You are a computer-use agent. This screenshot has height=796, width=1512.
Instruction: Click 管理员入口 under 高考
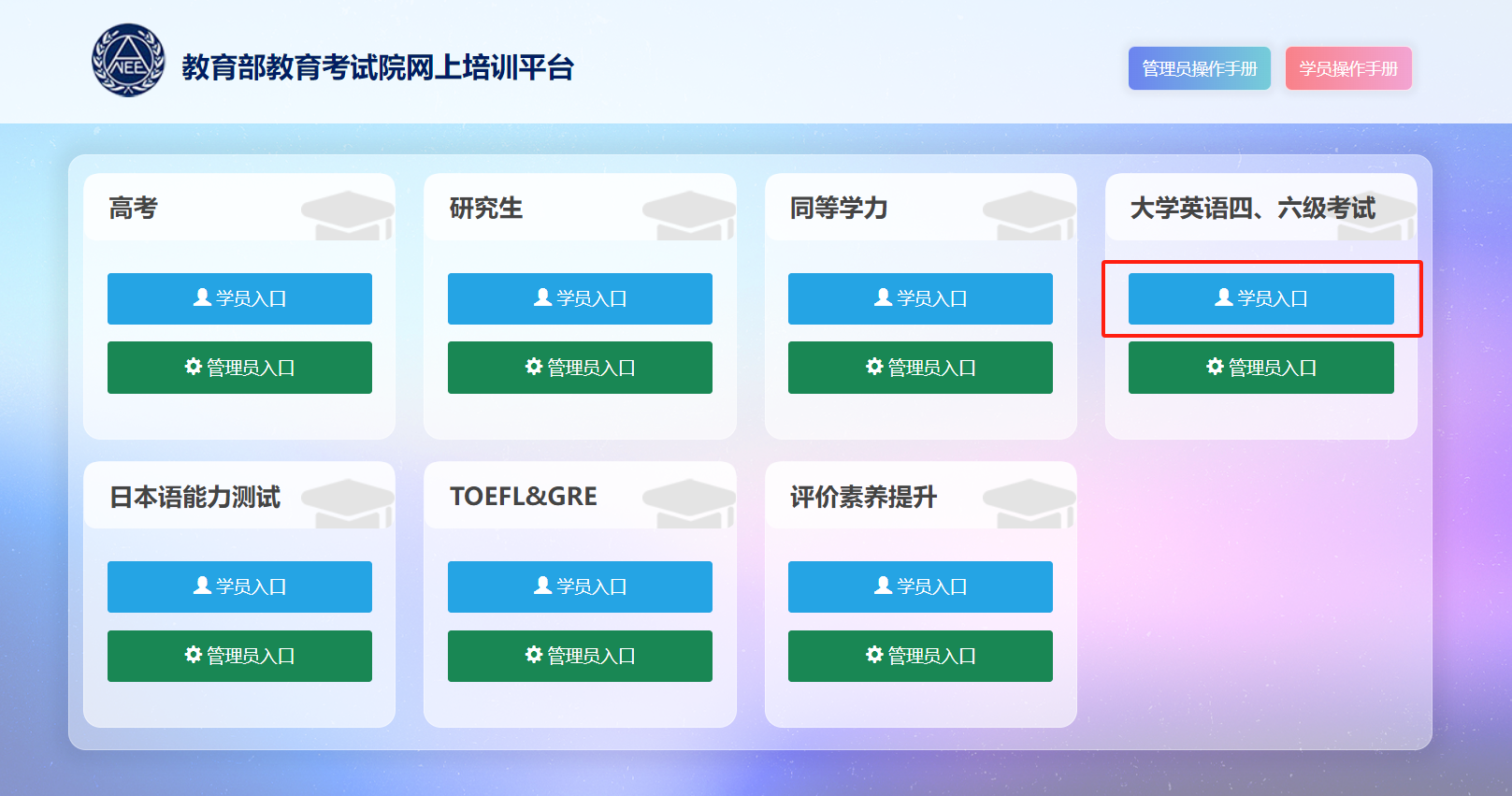pyautogui.click(x=239, y=368)
